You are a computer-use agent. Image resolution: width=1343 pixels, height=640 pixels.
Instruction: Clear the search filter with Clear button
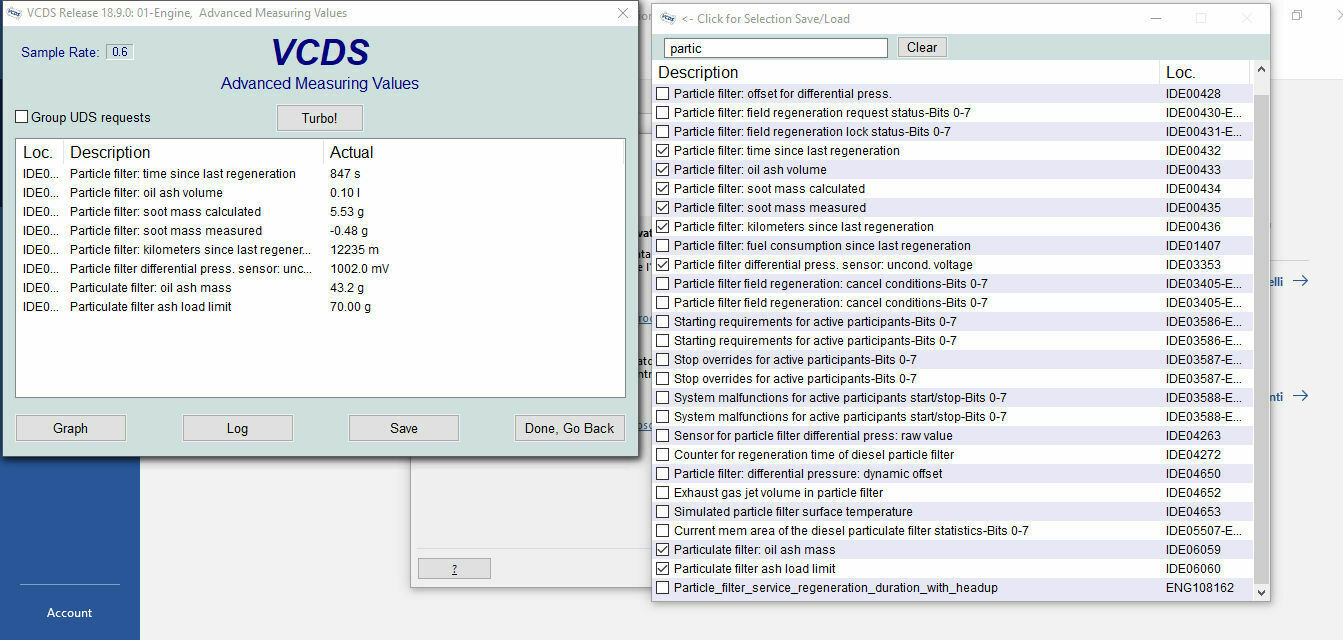[922, 47]
